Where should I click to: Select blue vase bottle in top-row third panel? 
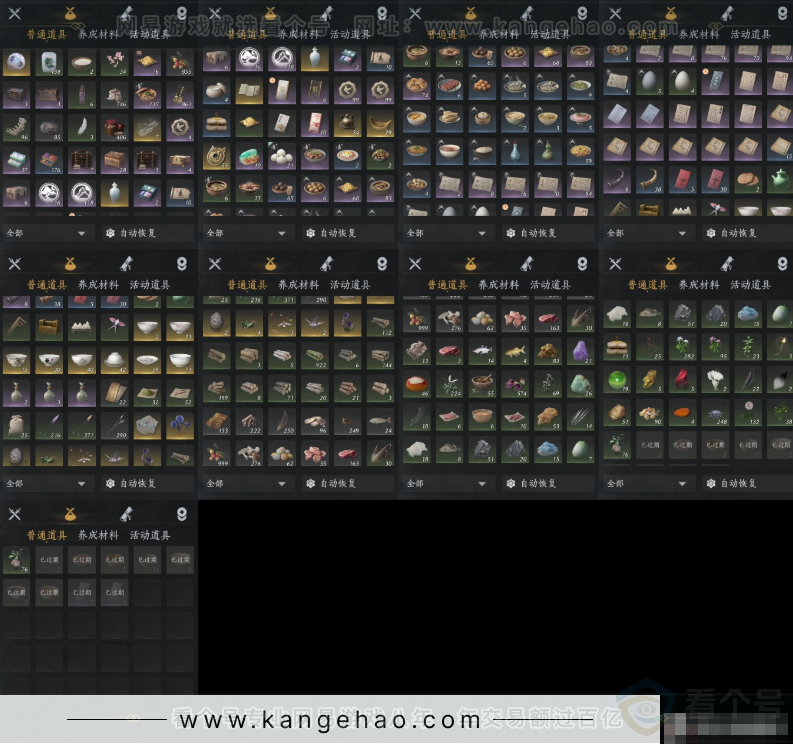(x=515, y=151)
